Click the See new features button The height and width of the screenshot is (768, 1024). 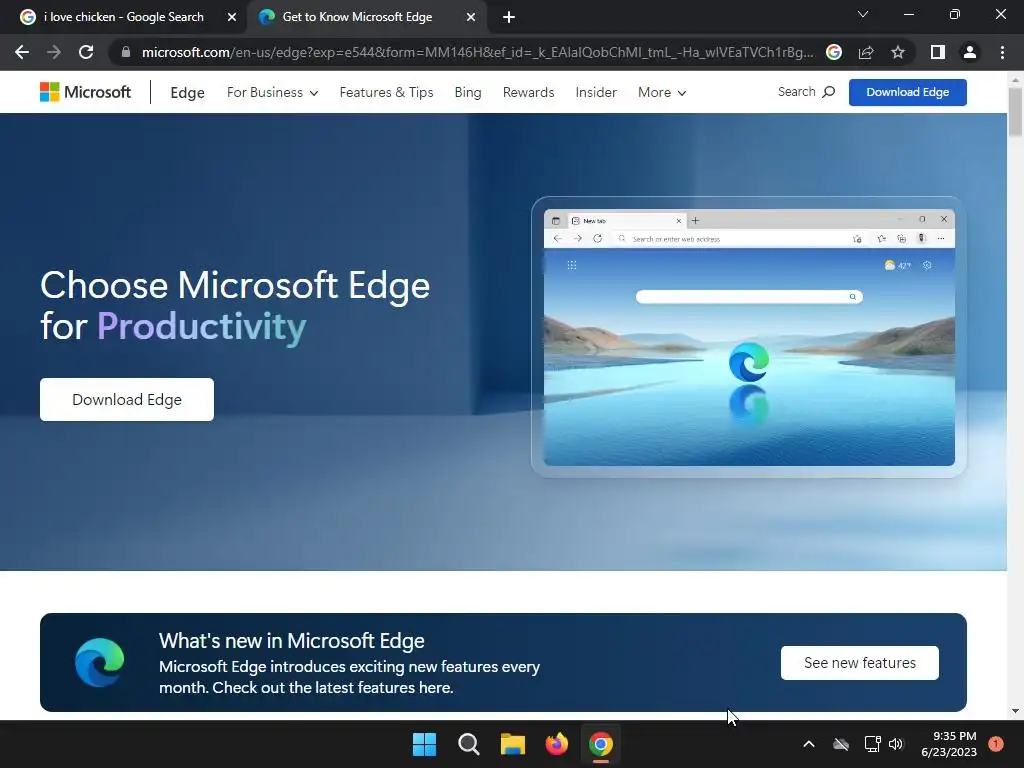tap(859, 663)
